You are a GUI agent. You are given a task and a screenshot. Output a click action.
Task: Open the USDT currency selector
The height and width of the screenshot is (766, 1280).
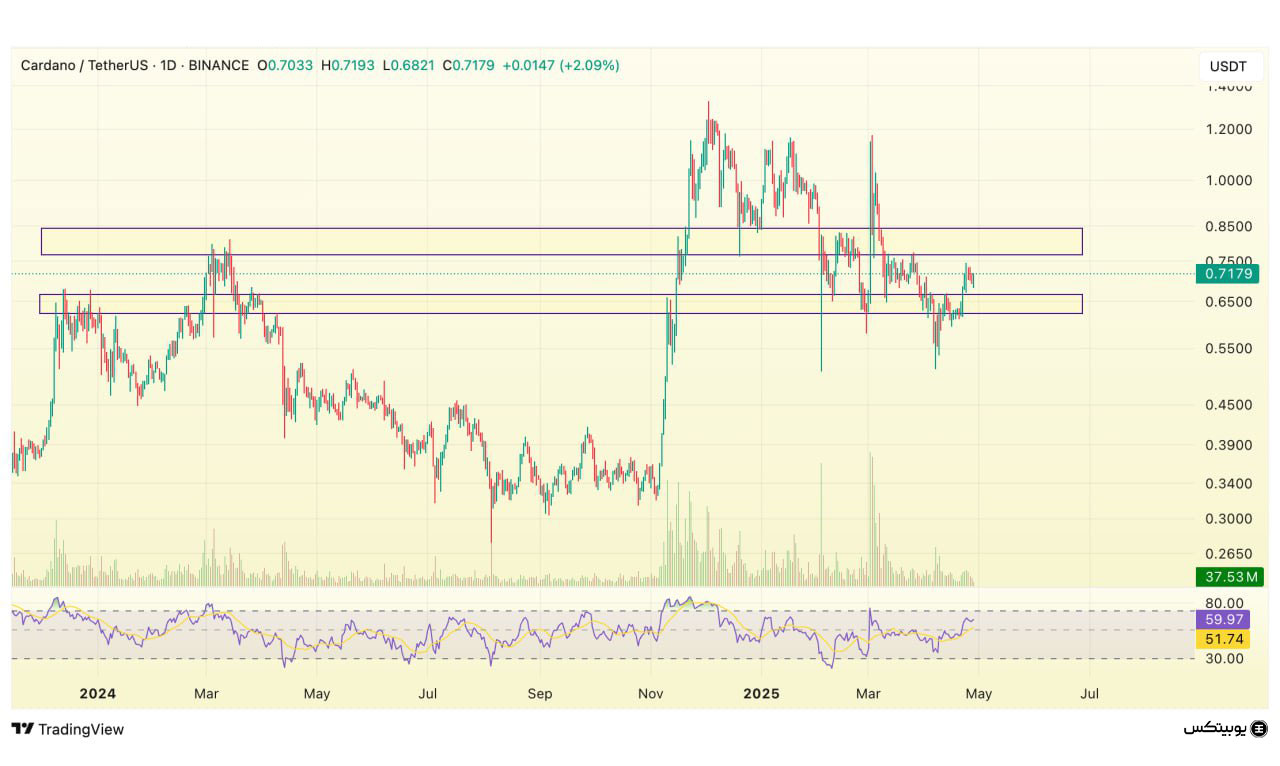pos(1228,66)
